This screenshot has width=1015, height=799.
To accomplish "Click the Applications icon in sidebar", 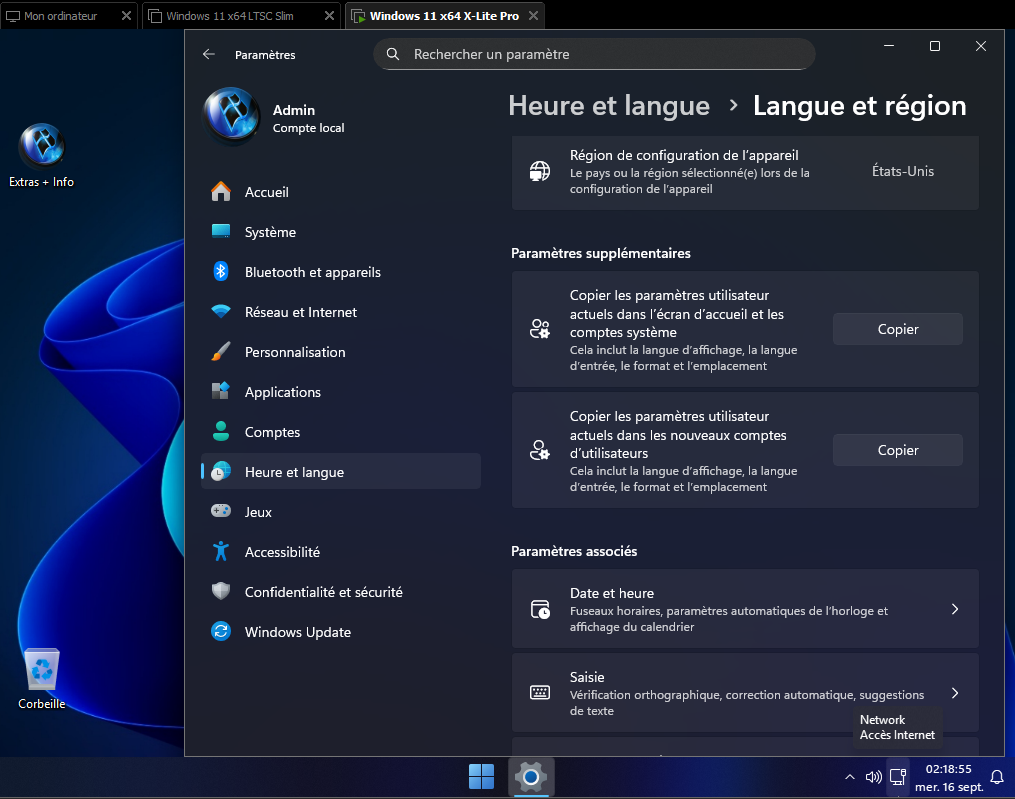I will 221,391.
